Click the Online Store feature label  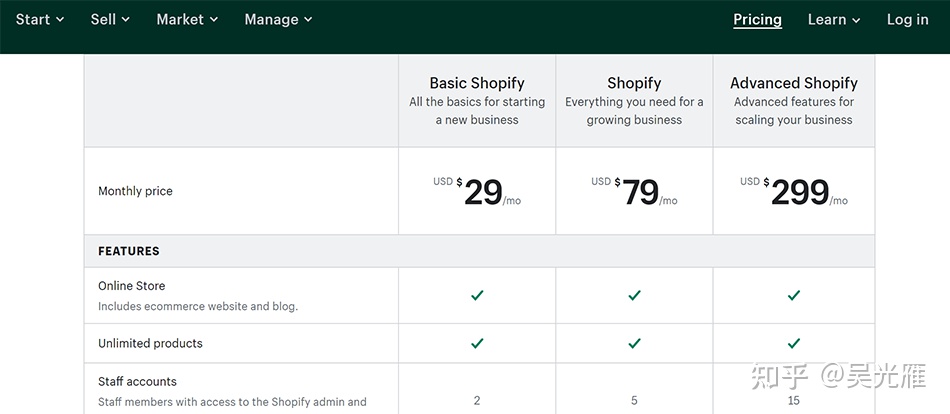[131, 285]
